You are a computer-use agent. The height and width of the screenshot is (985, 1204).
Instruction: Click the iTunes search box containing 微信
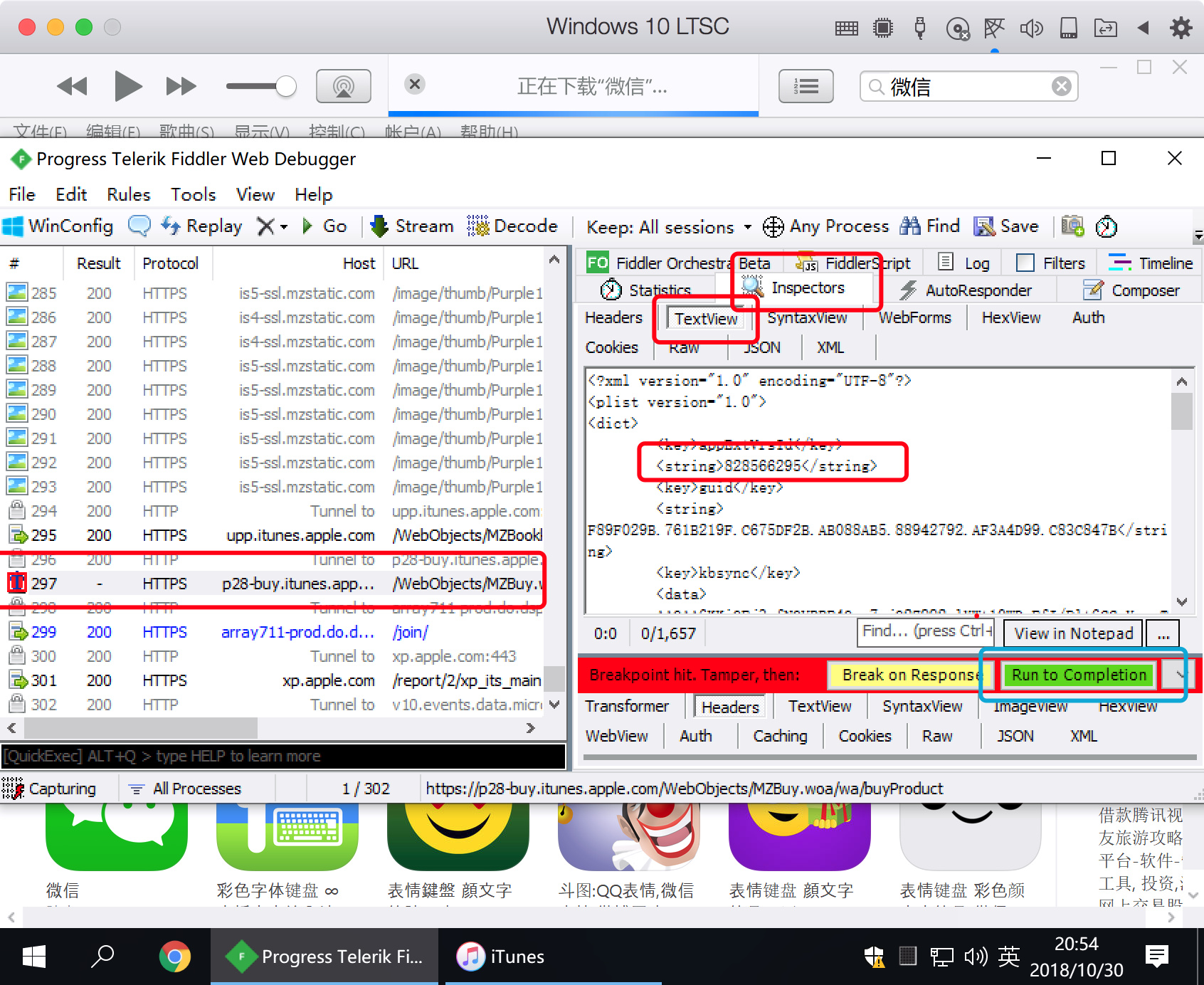pyautogui.click(x=969, y=87)
